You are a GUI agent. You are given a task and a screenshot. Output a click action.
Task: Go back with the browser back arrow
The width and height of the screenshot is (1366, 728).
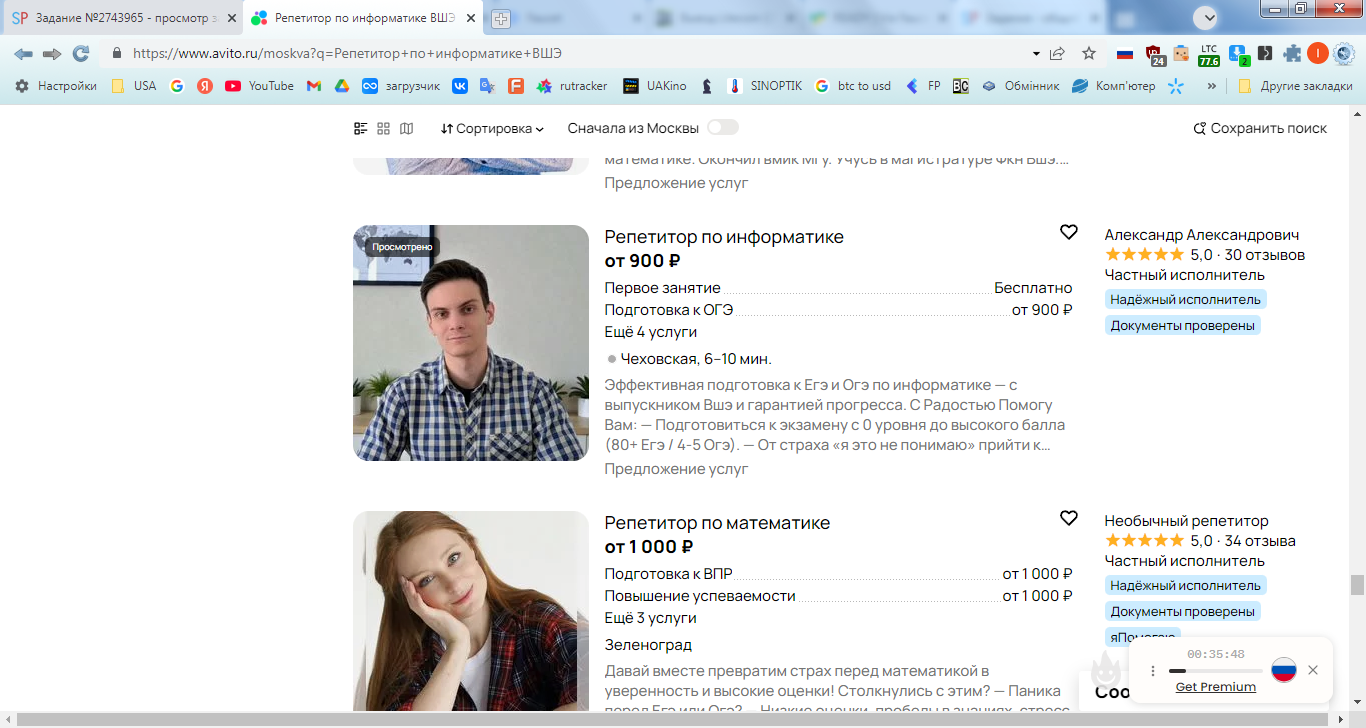coord(23,54)
